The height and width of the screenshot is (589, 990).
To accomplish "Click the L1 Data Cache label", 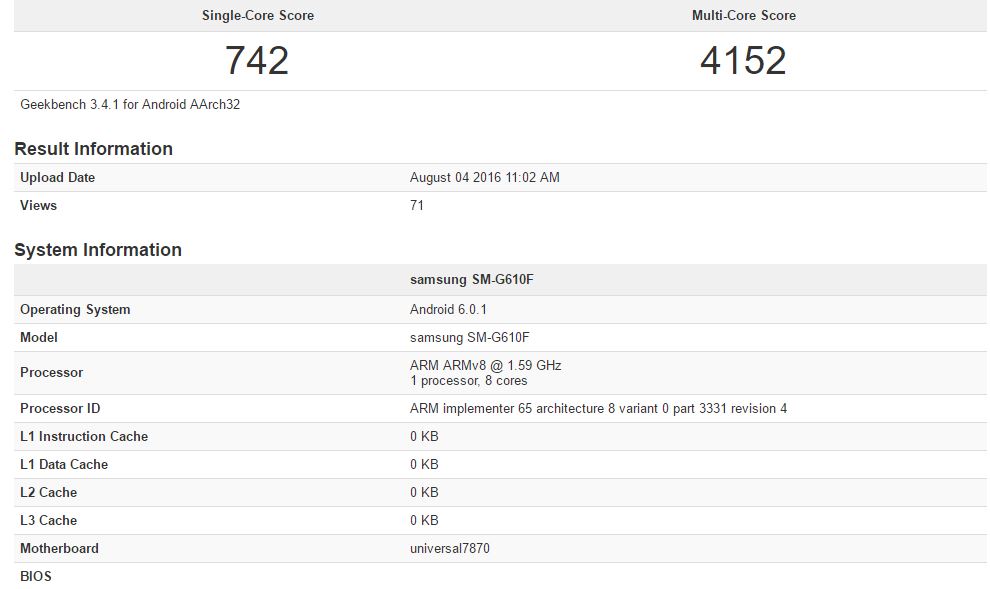I will [64, 464].
